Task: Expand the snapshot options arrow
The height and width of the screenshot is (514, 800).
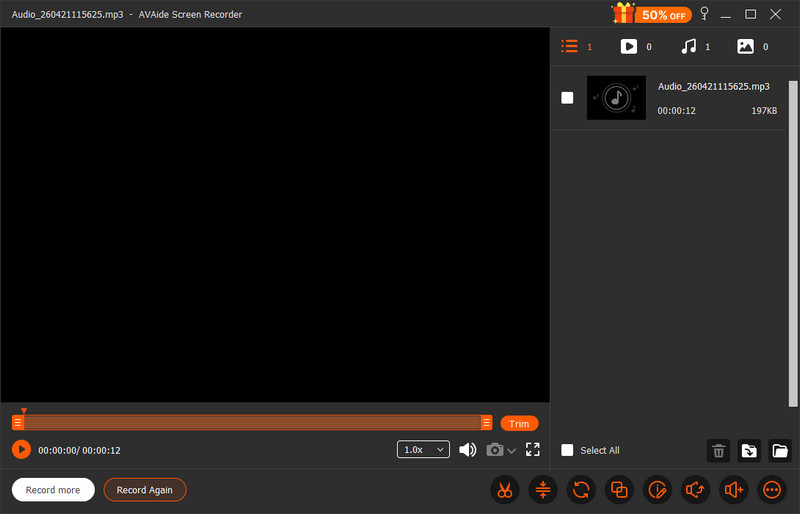Action: coord(512,451)
